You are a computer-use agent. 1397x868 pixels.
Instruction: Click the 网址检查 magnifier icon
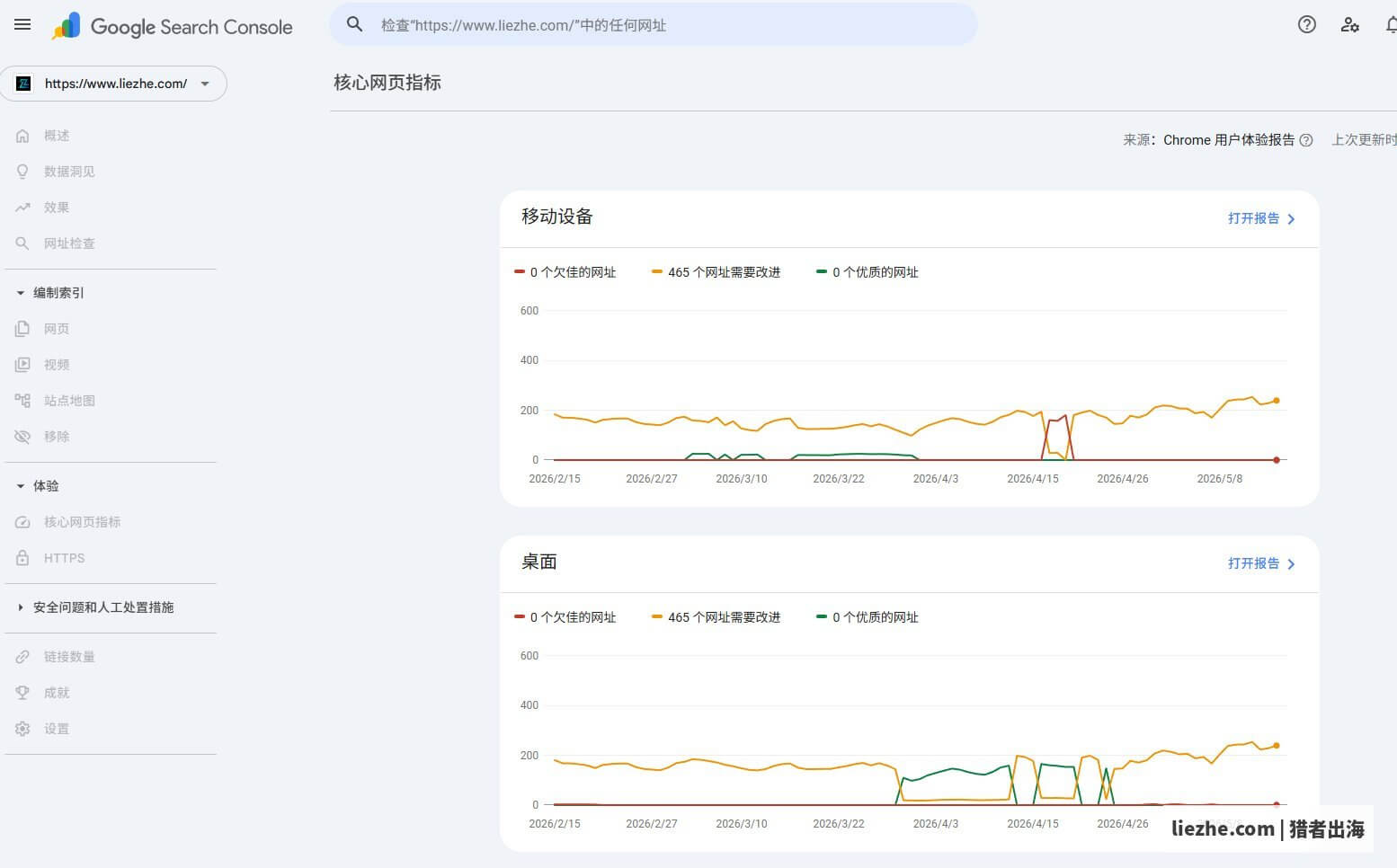click(x=22, y=244)
